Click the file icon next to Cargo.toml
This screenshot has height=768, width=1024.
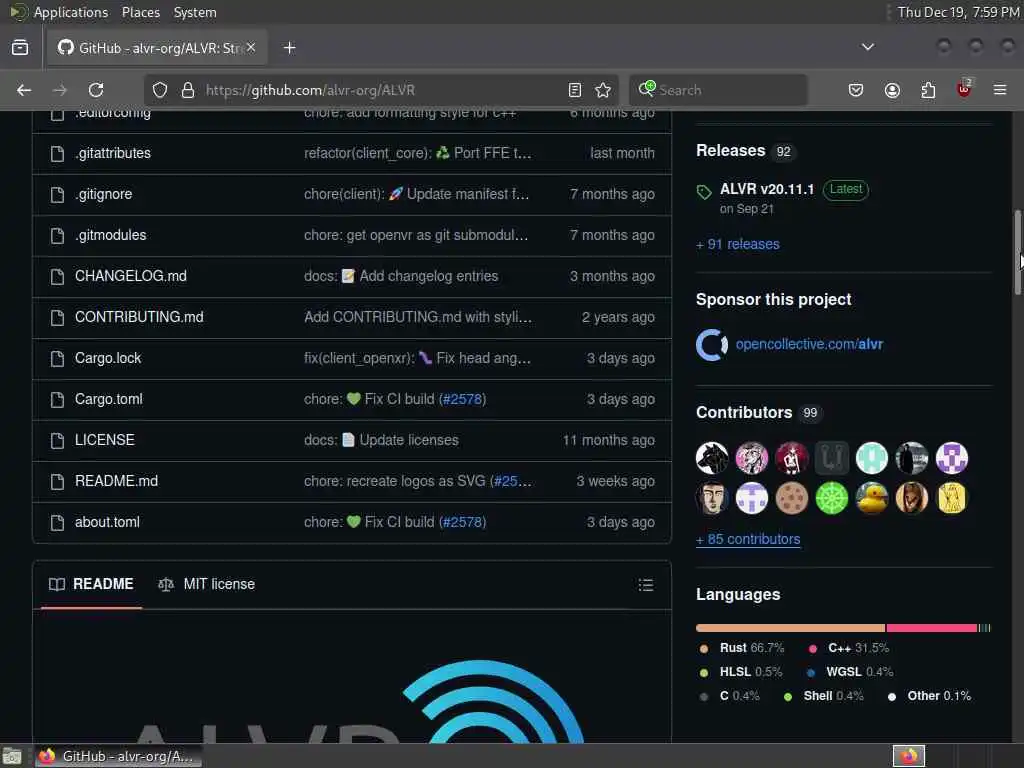tap(57, 400)
